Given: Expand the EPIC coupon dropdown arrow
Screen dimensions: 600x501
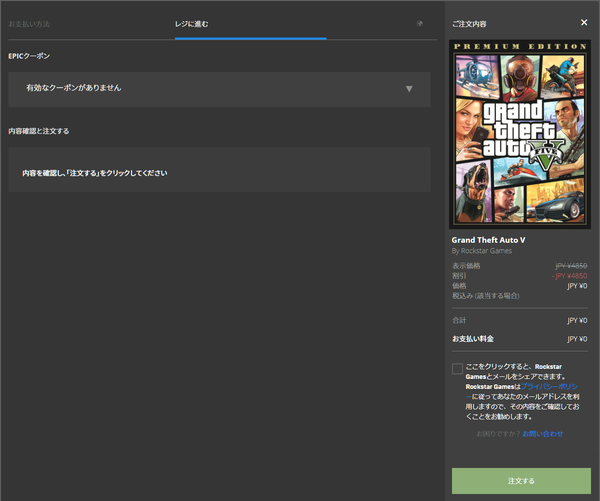Looking at the screenshot, I should click(x=409, y=89).
